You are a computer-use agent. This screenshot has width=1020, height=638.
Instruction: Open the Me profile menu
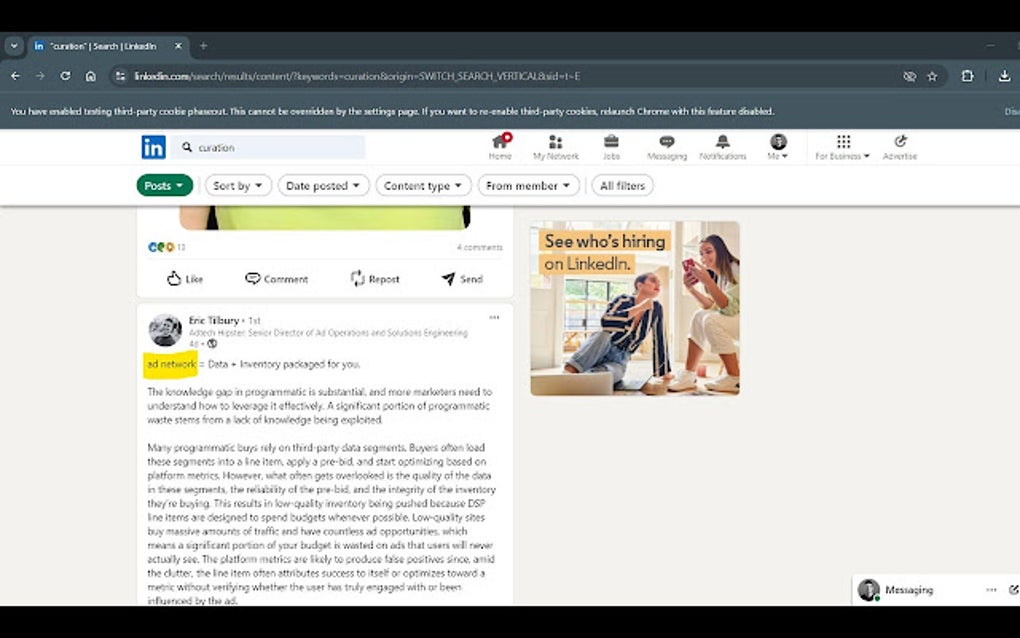(x=778, y=147)
